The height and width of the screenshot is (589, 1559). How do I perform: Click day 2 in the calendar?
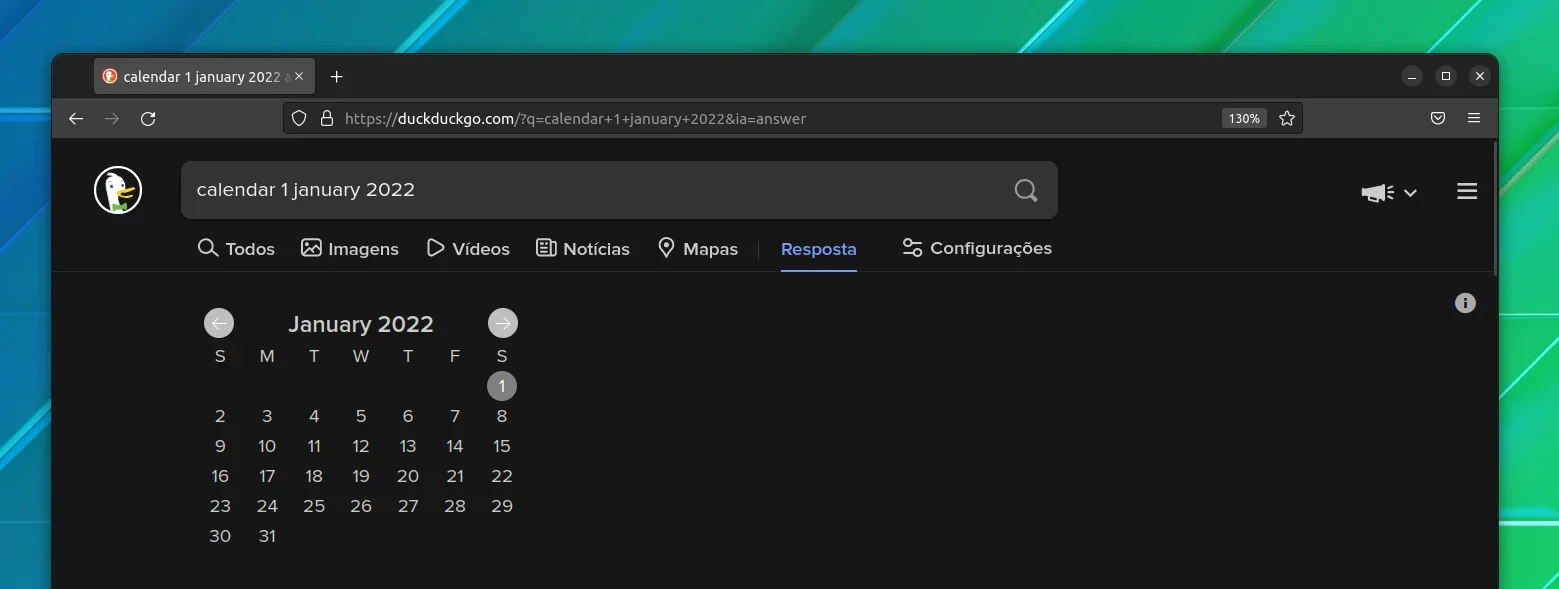point(220,416)
